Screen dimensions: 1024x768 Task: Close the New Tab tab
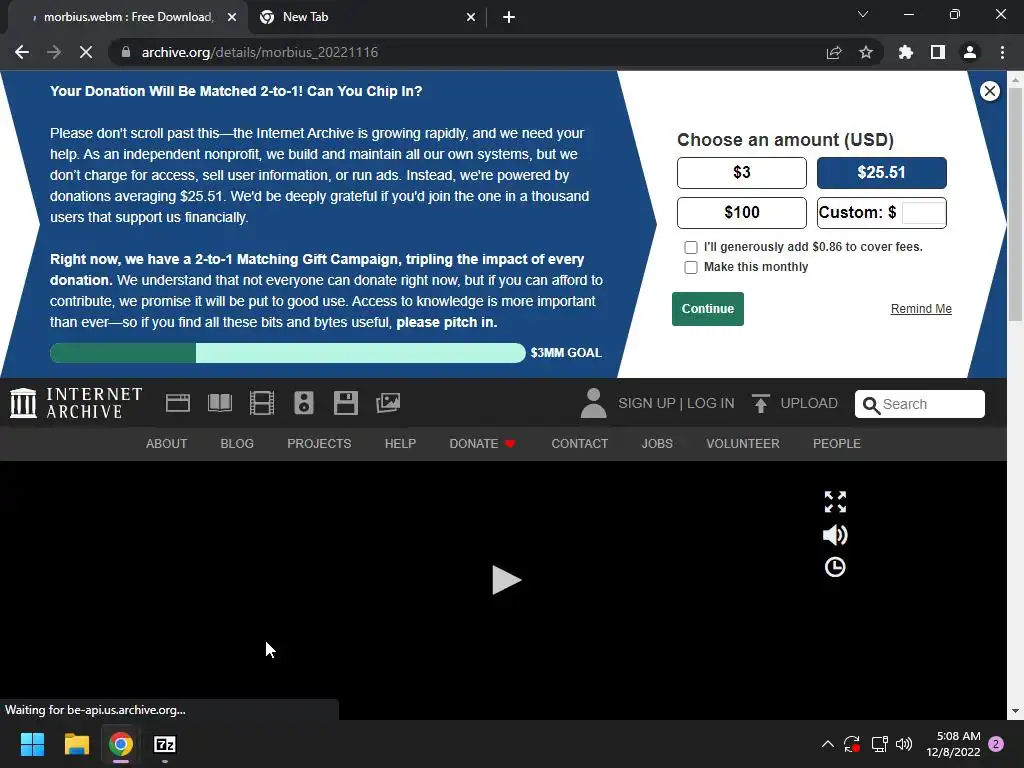click(x=471, y=18)
